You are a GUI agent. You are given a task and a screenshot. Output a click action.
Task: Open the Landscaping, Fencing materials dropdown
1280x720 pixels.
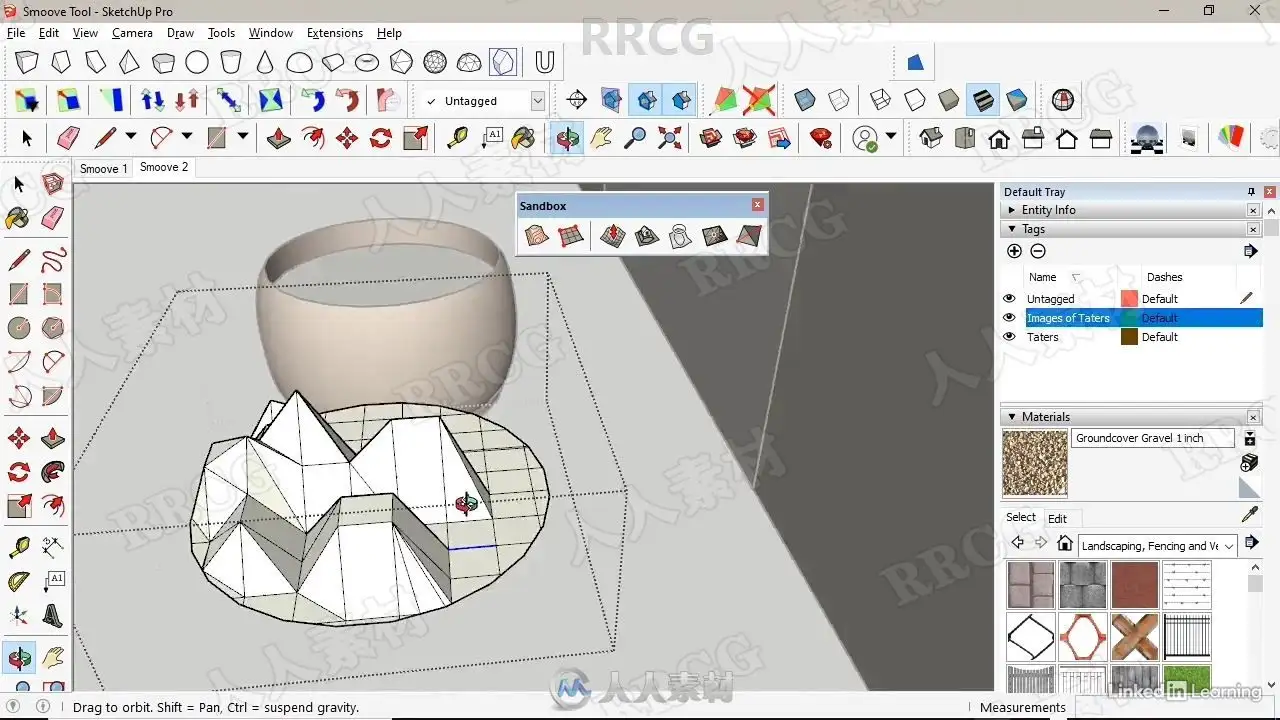point(1229,546)
